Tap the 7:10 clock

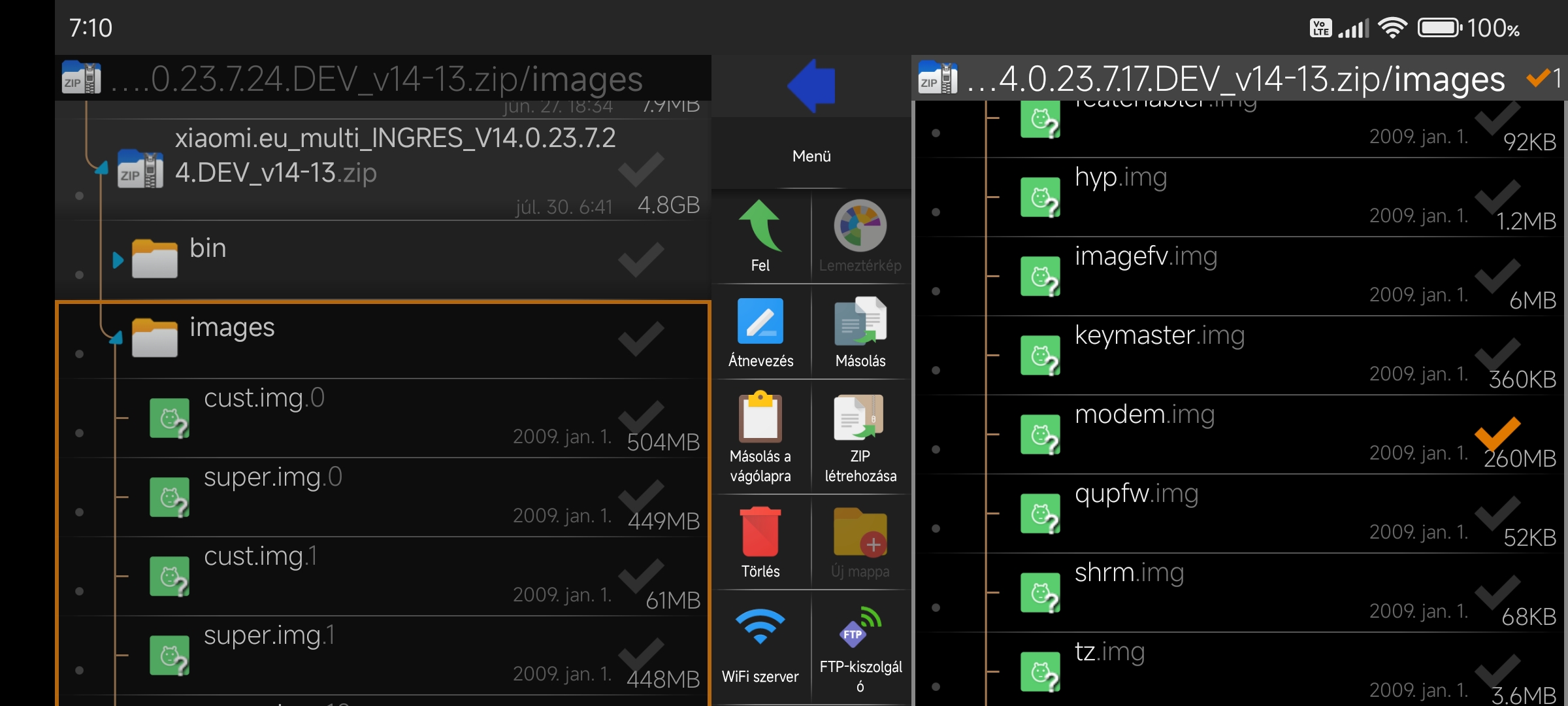pos(91,28)
